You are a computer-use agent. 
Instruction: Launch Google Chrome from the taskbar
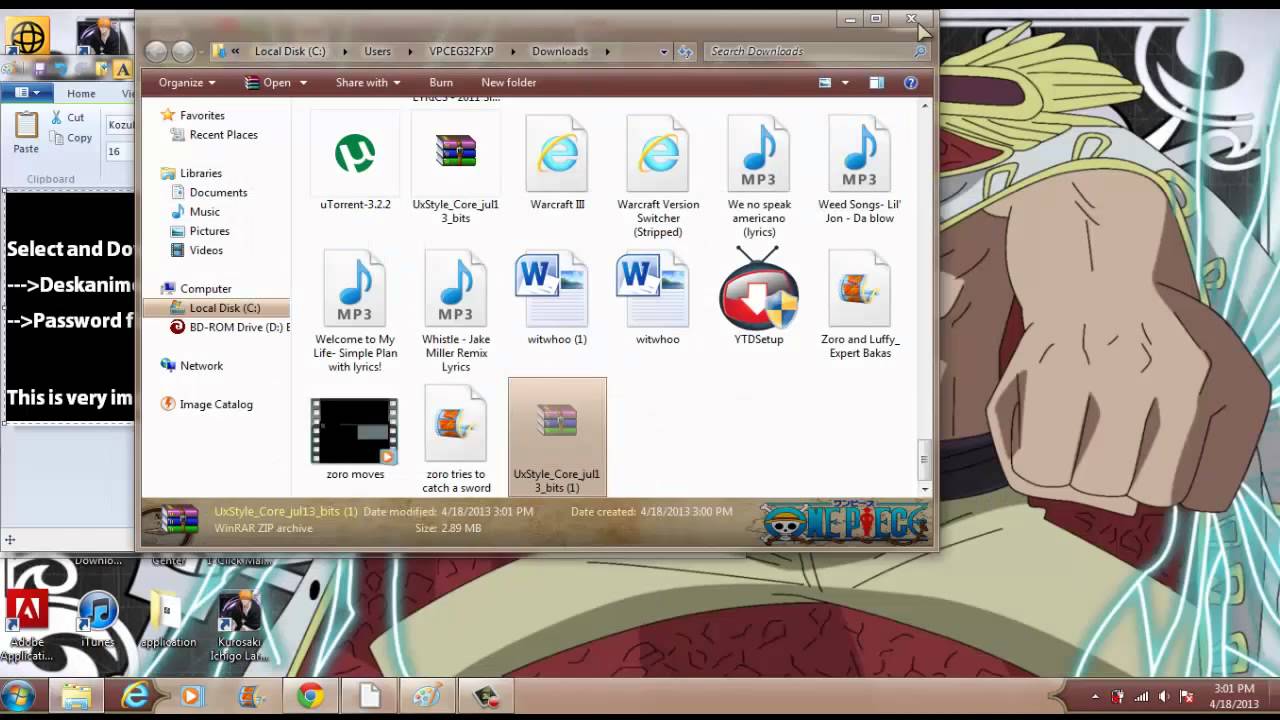311,697
